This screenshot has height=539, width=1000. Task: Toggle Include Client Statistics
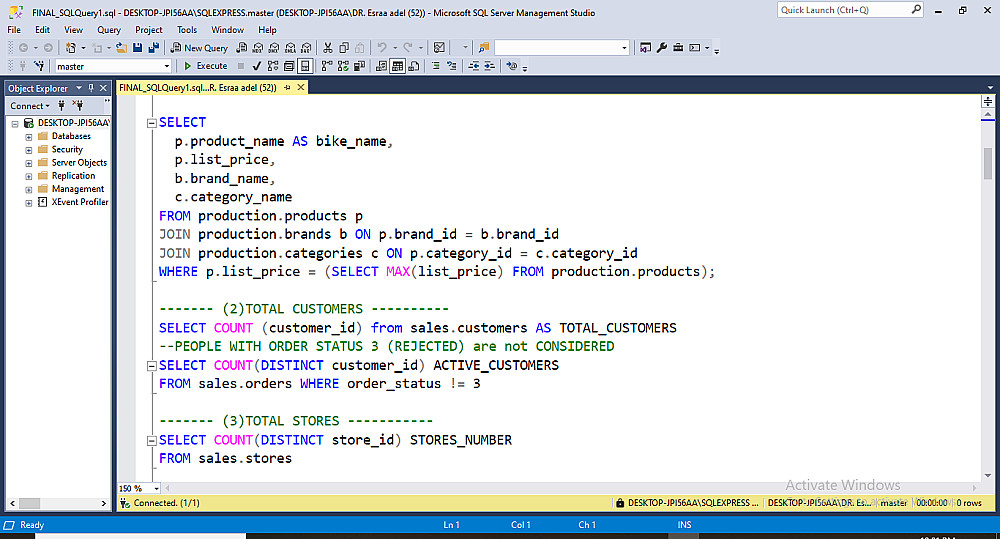click(359, 66)
